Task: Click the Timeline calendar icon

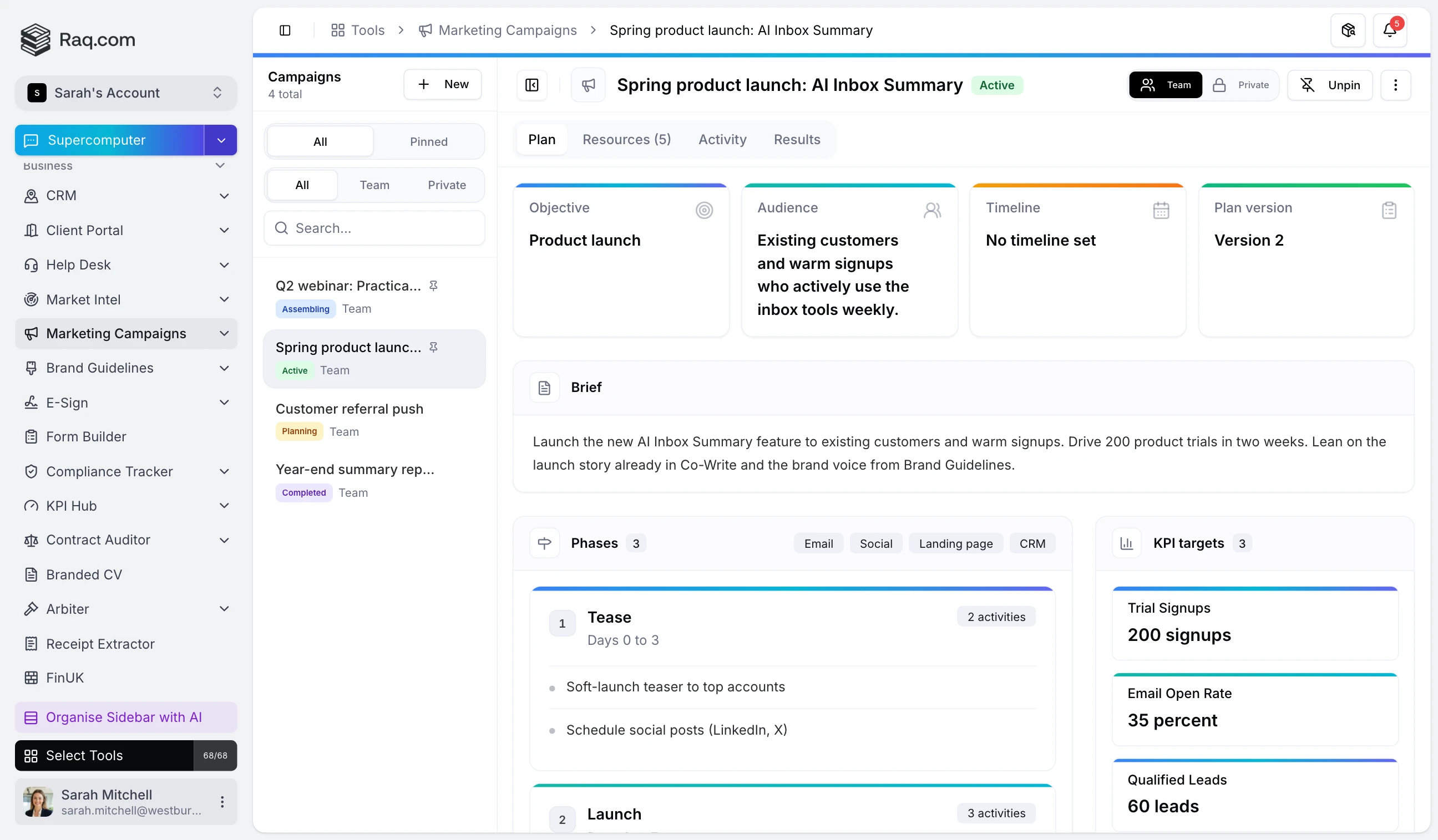Action: pos(1161,211)
